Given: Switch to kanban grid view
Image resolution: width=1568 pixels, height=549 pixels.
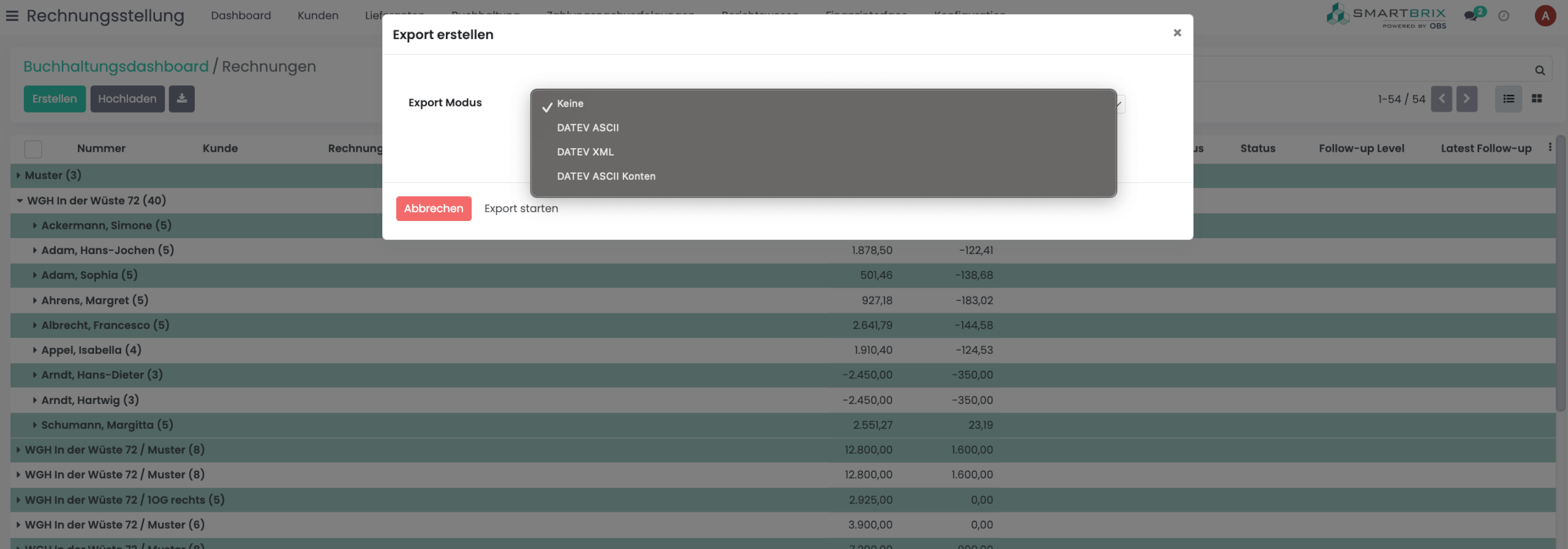Looking at the screenshot, I should tap(1537, 99).
